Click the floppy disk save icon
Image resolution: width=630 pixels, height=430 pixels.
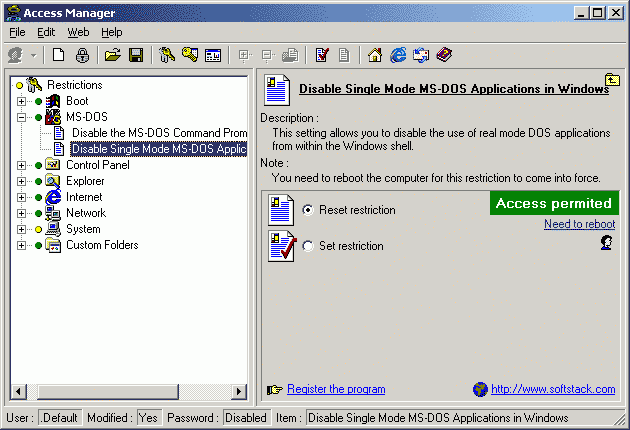tap(136, 55)
